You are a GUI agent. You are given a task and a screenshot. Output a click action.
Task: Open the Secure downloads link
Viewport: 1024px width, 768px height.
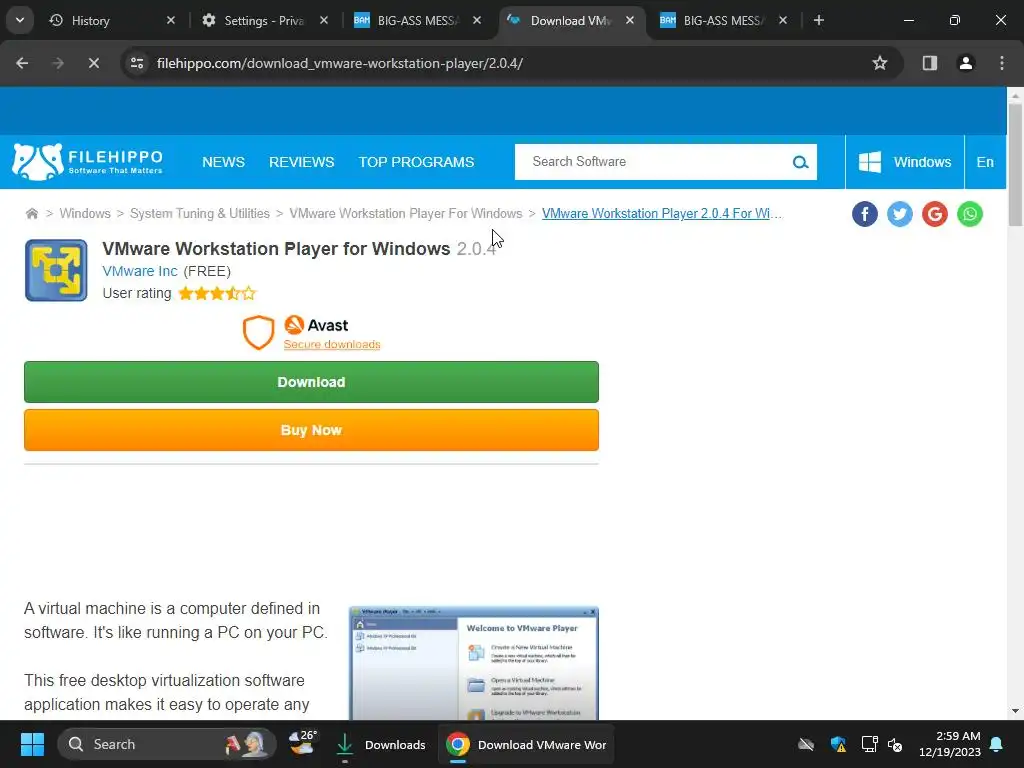point(332,344)
